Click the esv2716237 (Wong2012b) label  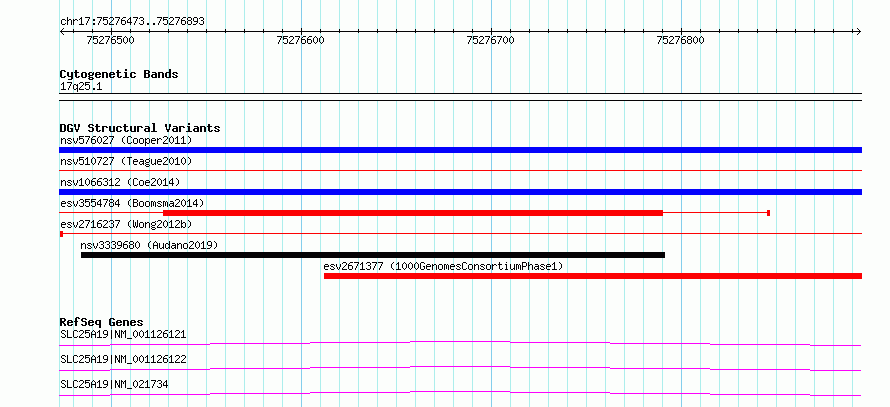[126, 224]
